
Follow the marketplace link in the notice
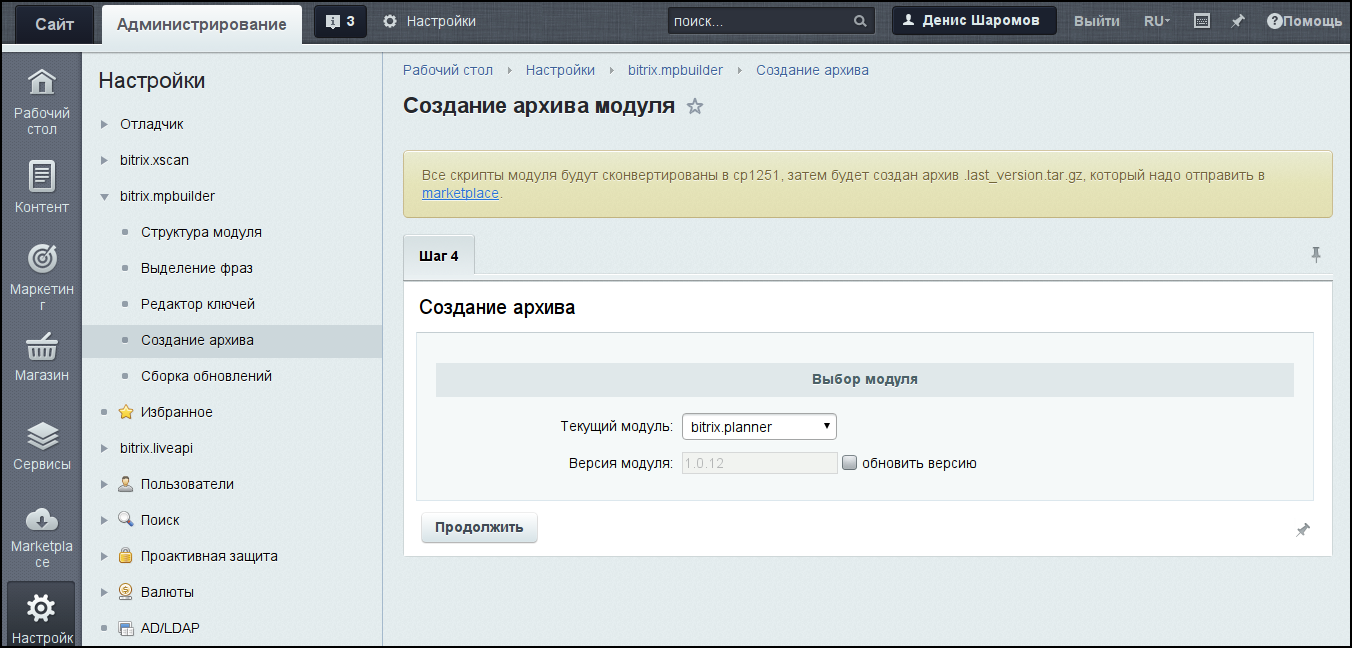(x=460, y=193)
